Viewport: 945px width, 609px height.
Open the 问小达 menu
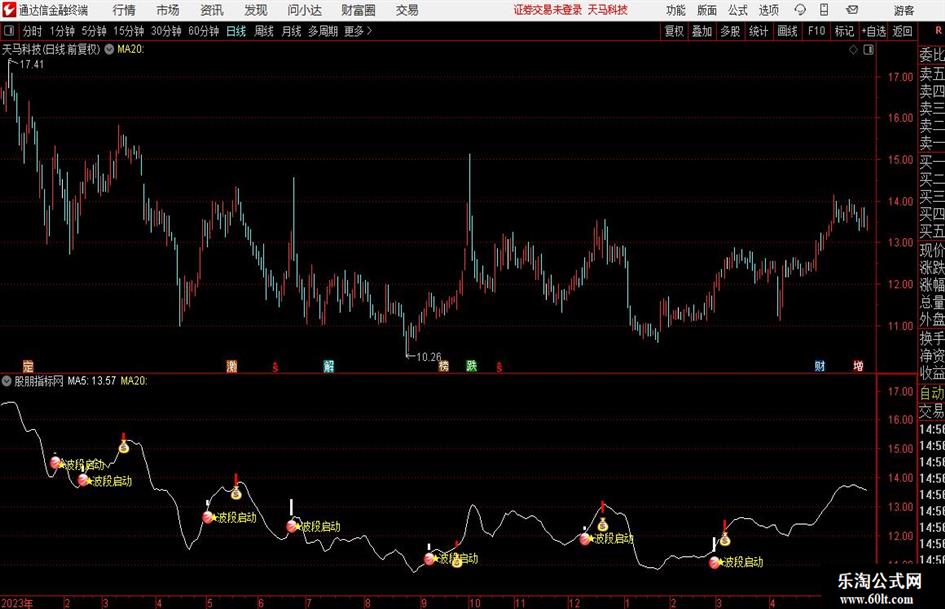coord(304,10)
